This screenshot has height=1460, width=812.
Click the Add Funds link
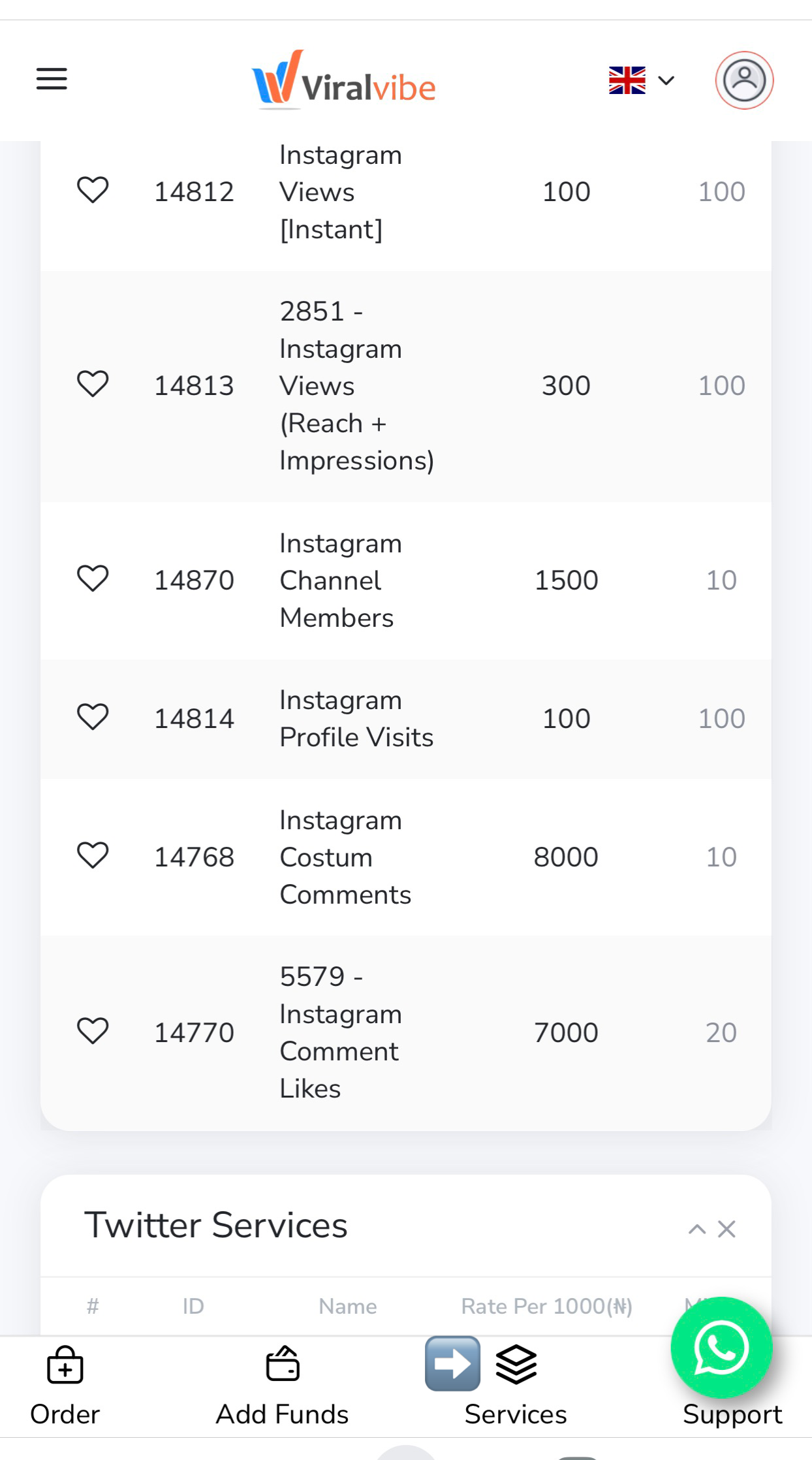click(x=282, y=1413)
